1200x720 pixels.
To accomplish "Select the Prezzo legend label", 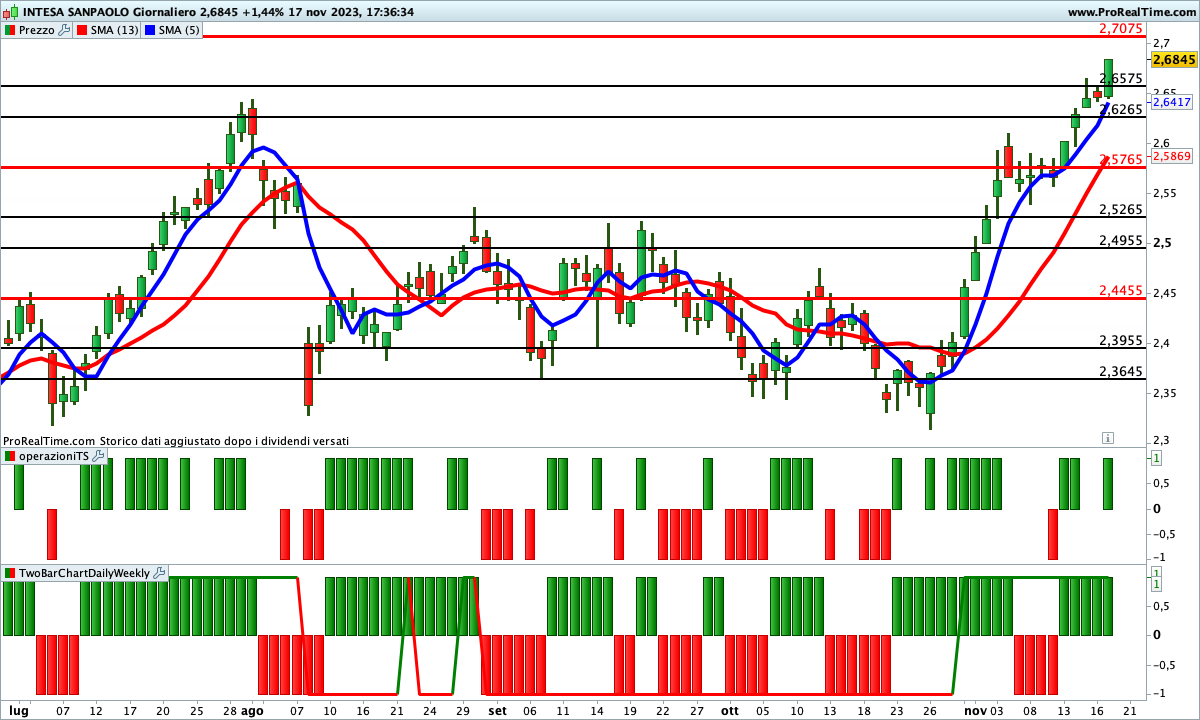I will point(38,30).
